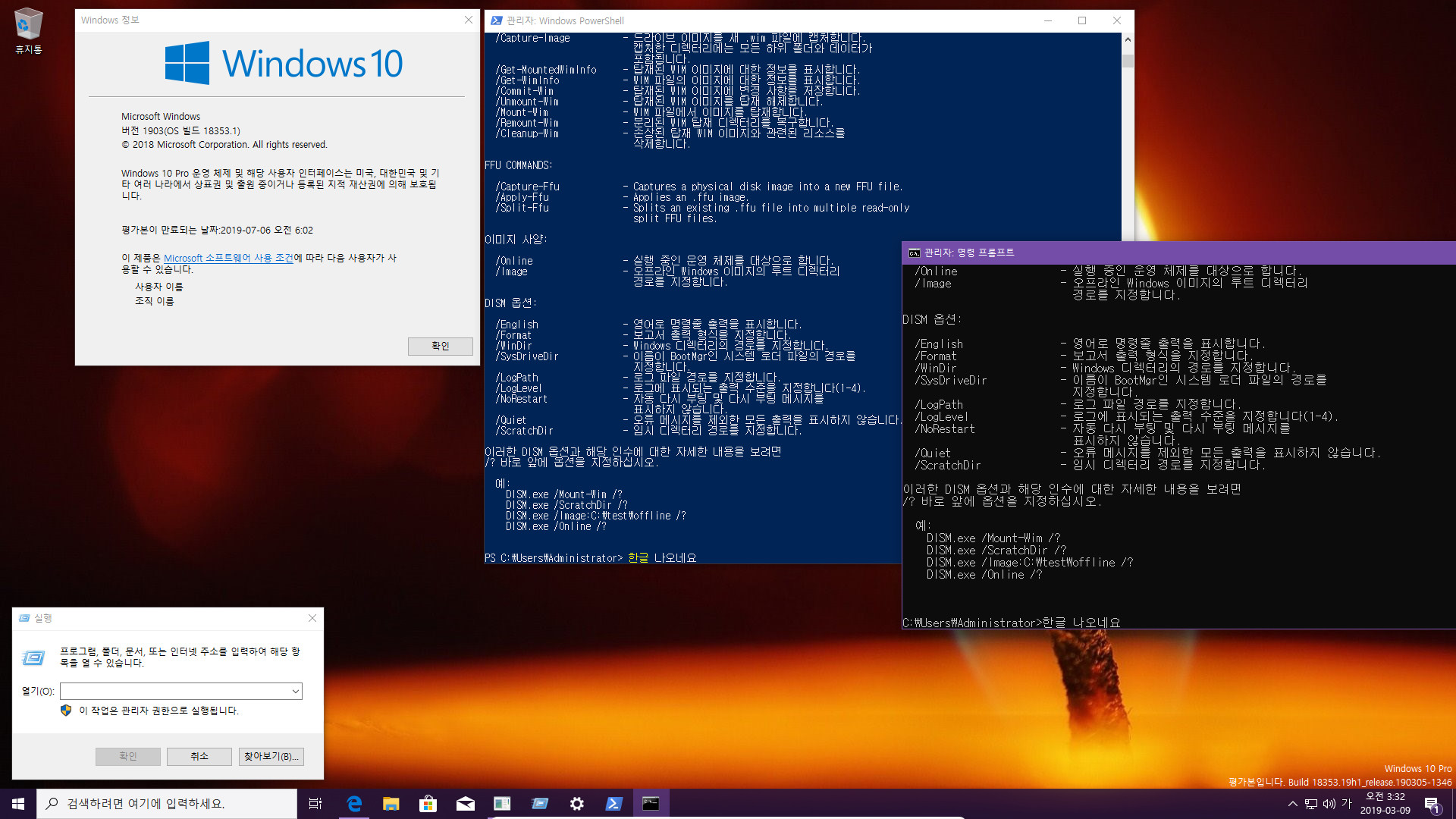Click 찾아보기(B)... in the Run dialog
The width and height of the screenshot is (1456, 819).
271,756
